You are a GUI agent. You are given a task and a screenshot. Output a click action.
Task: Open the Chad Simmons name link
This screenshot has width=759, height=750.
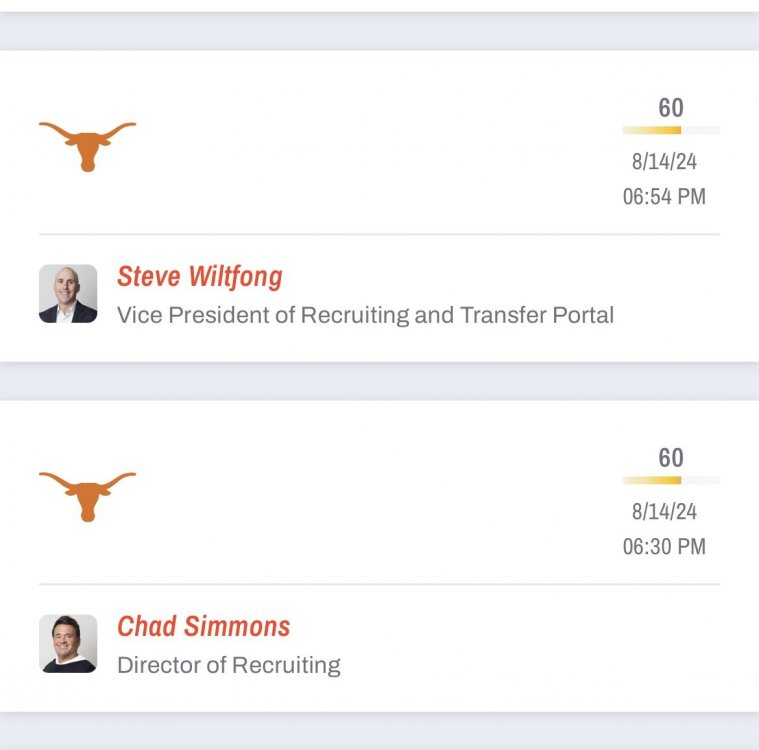tap(204, 626)
